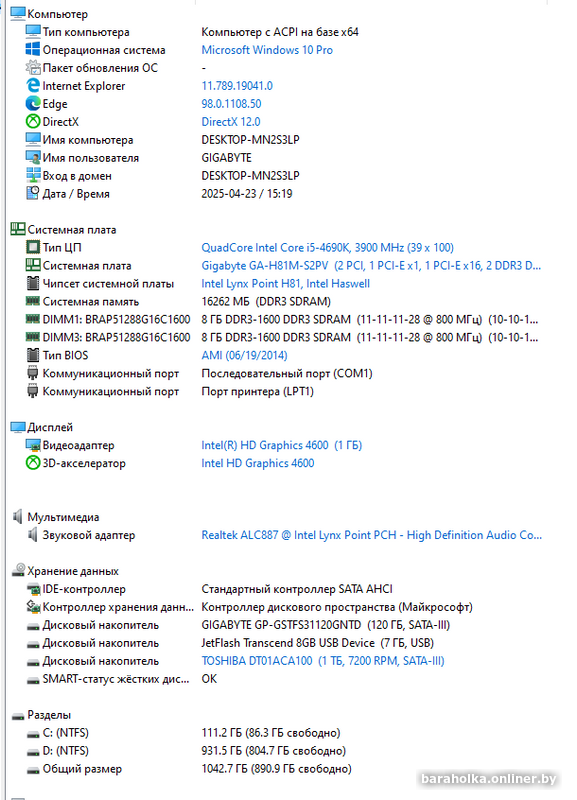Open the Intel Lynx Point H81 chipset link
Image resolution: width=577 pixels, height=800 pixels.
pyautogui.click(x=286, y=284)
